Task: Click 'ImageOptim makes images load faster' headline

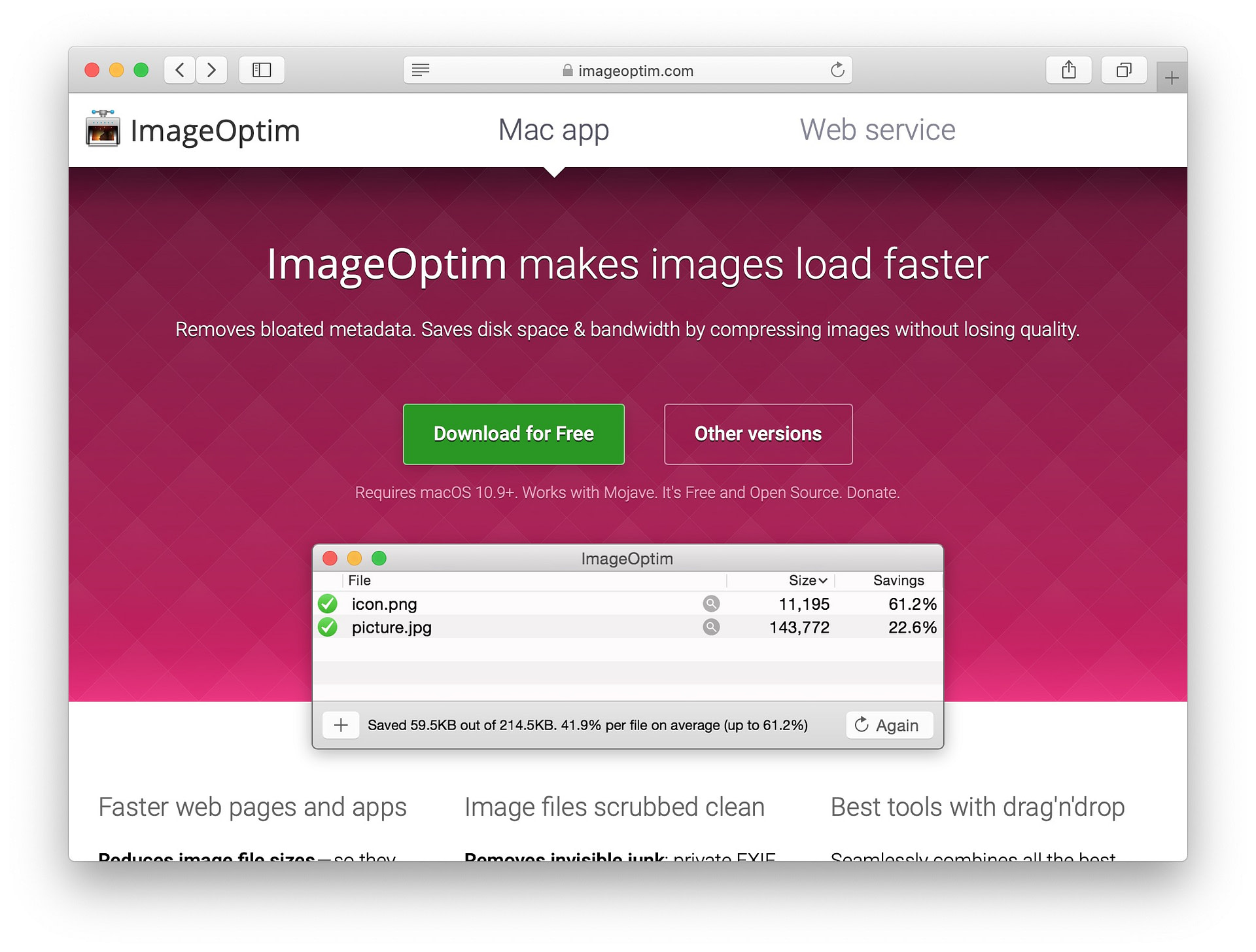Action: 627,265
